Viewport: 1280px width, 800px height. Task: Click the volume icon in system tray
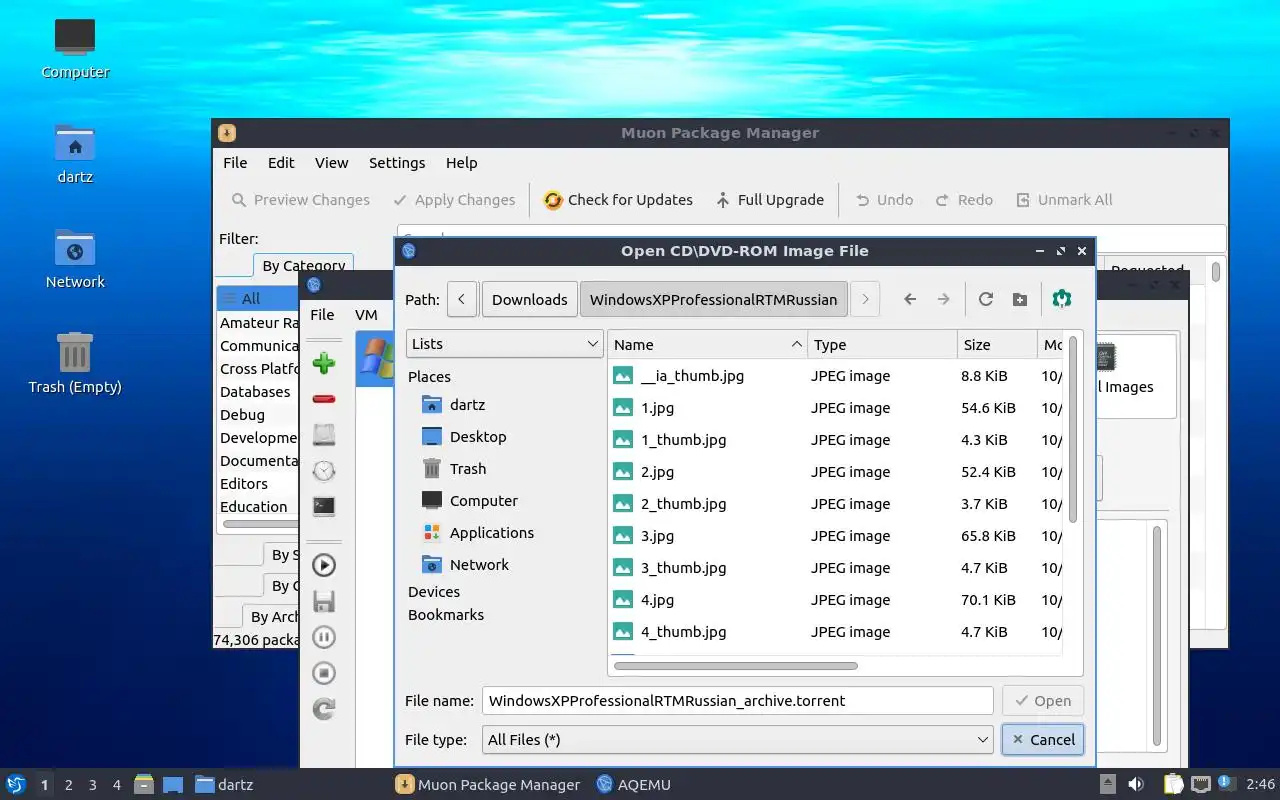[x=1136, y=784]
